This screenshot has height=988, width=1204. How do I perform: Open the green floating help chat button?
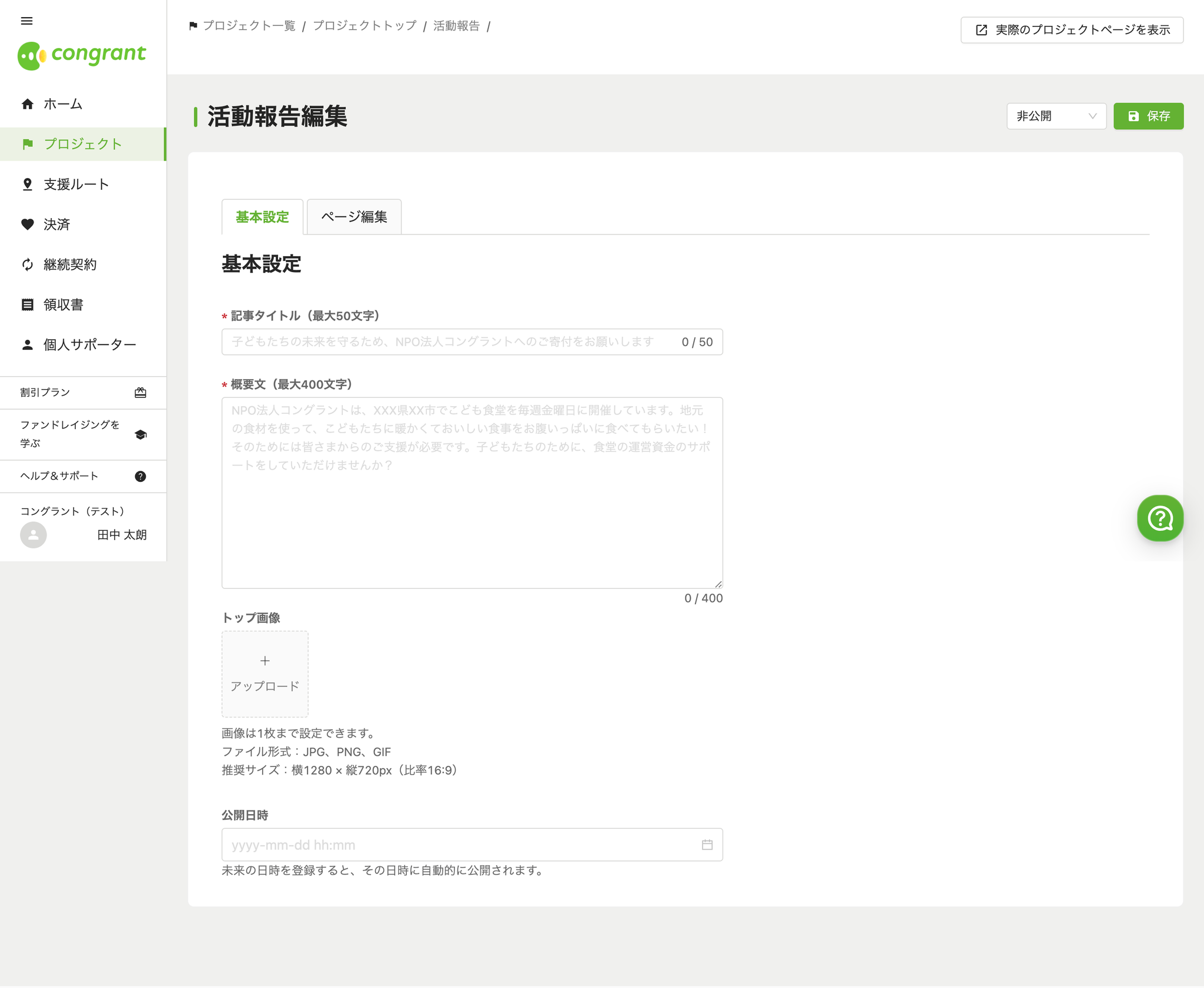click(x=1160, y=518)
